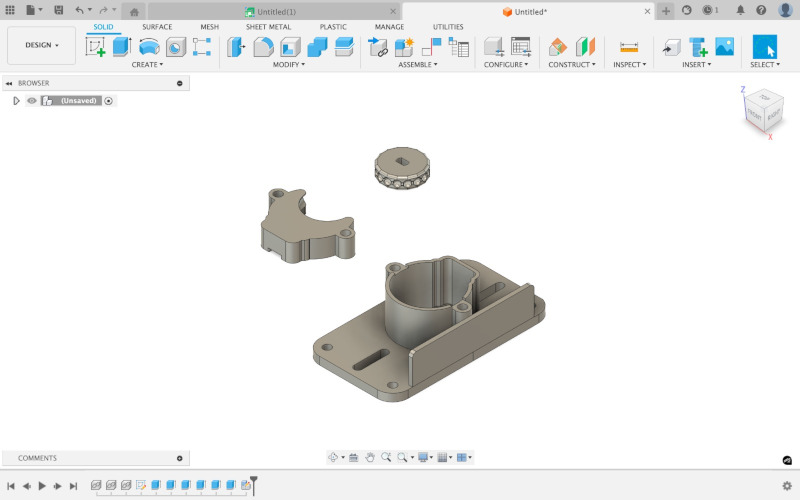Click the Insert Component link icon
800x500 pixels.
[378, 47]
